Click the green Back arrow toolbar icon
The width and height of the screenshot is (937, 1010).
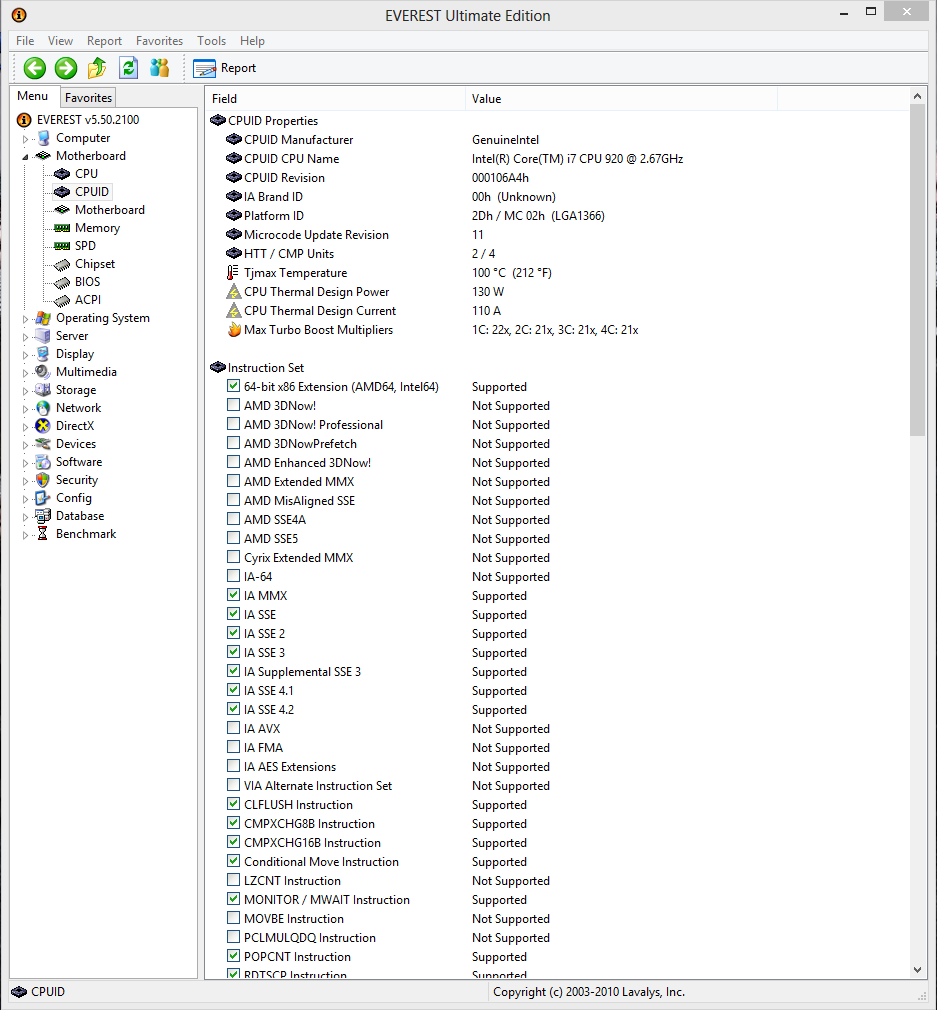point(35,68)
